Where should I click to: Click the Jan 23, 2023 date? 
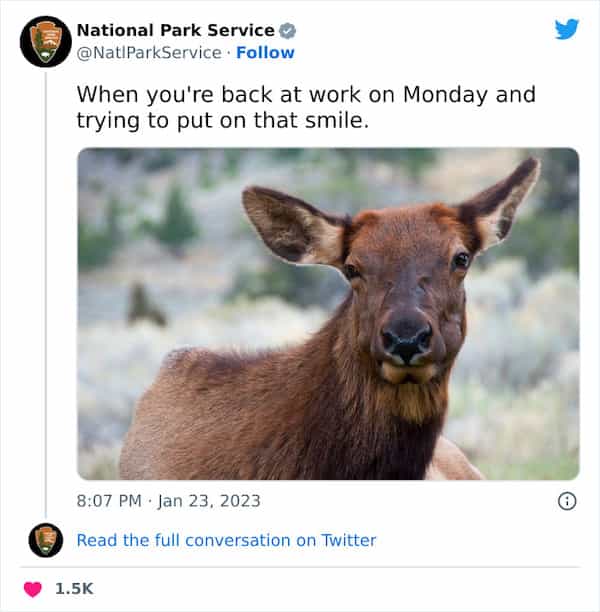(x=209, y=500)
